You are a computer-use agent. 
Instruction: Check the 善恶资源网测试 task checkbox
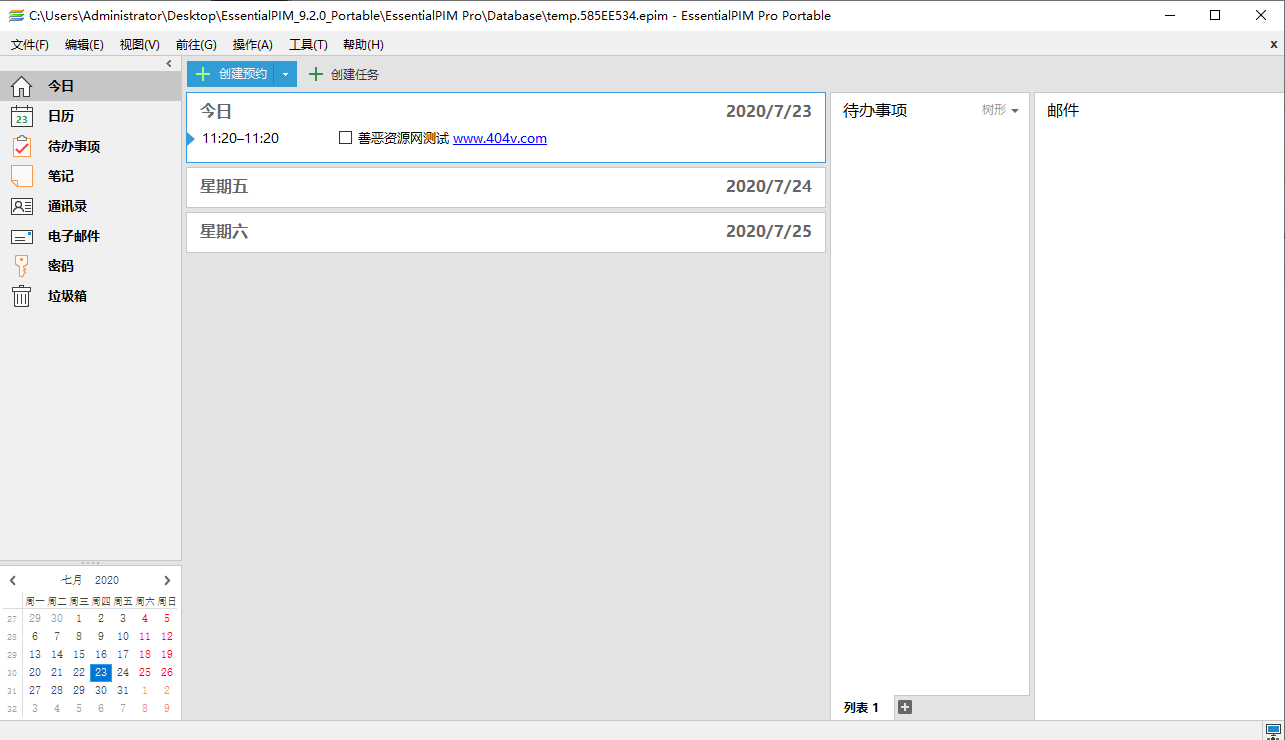tap(345, 138)
